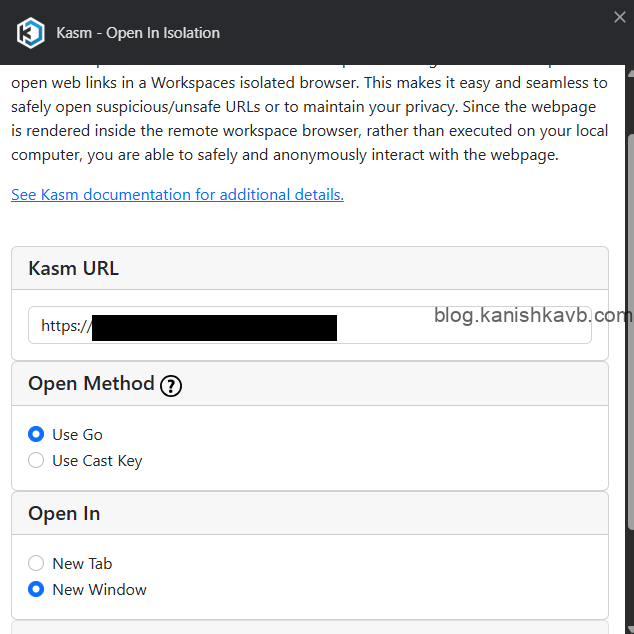This screenshot has height=634, width=634.
Task: Click the Open In section header
Action: click(x=64, y=513)
